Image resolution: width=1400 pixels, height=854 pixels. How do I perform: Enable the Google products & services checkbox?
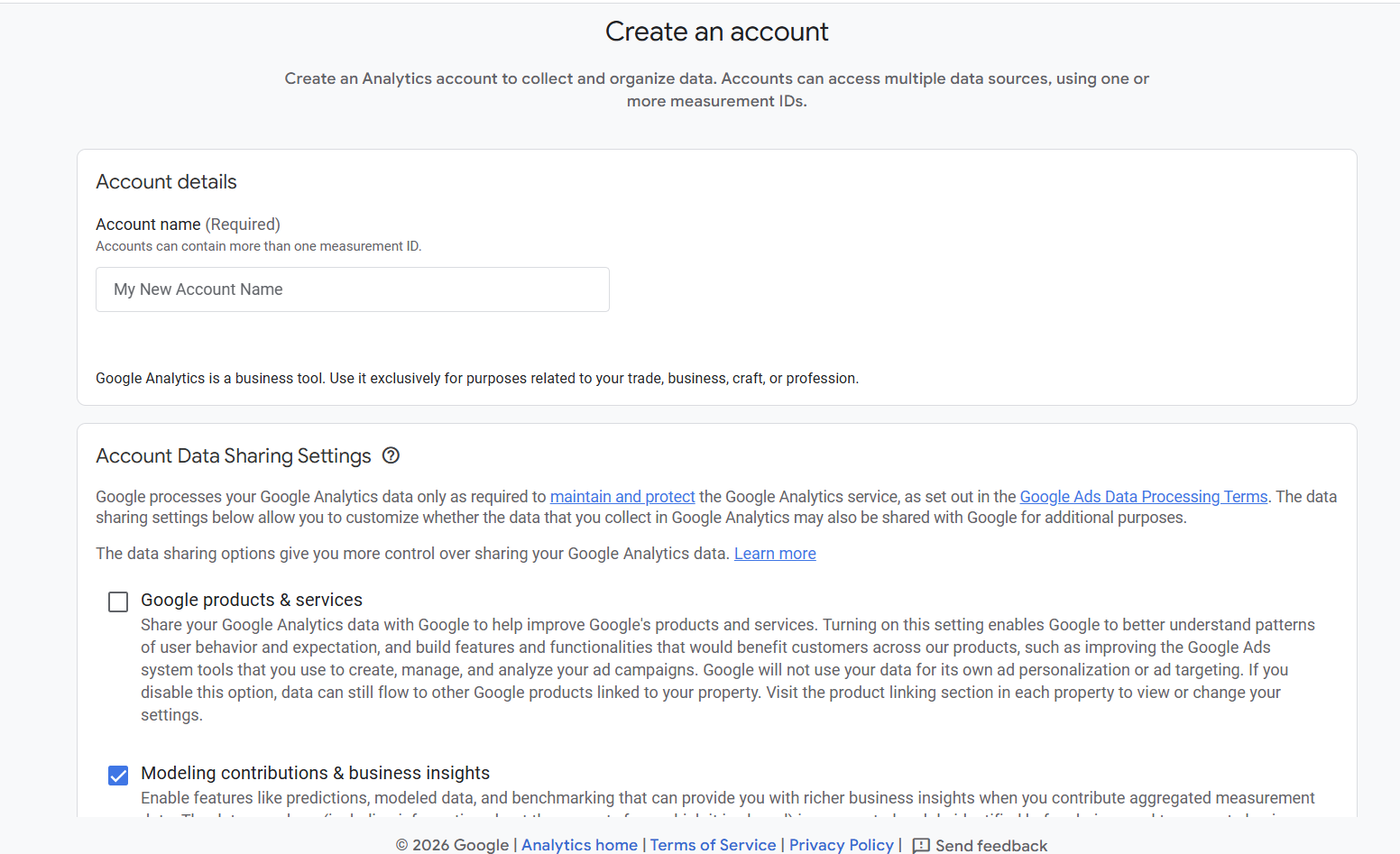(118, 601)
